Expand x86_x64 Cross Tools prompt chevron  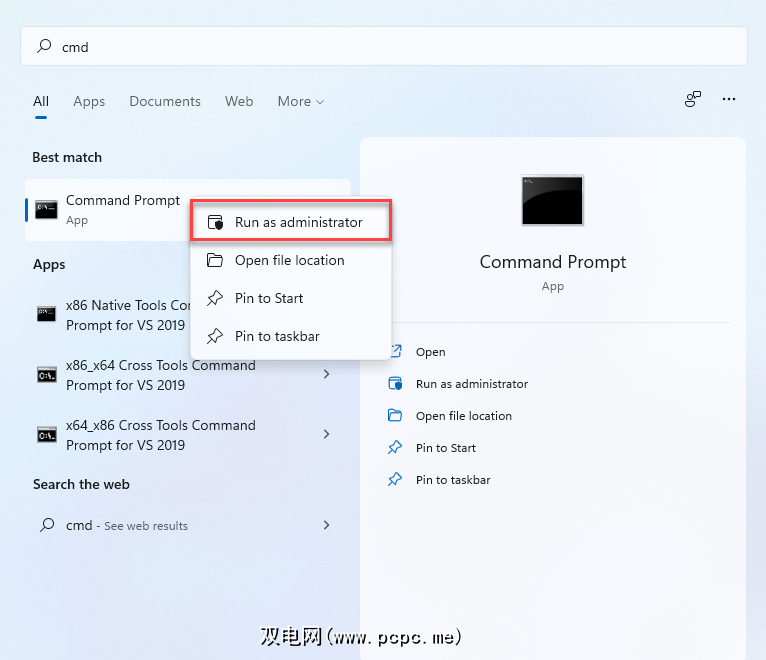tap(326, 374)
